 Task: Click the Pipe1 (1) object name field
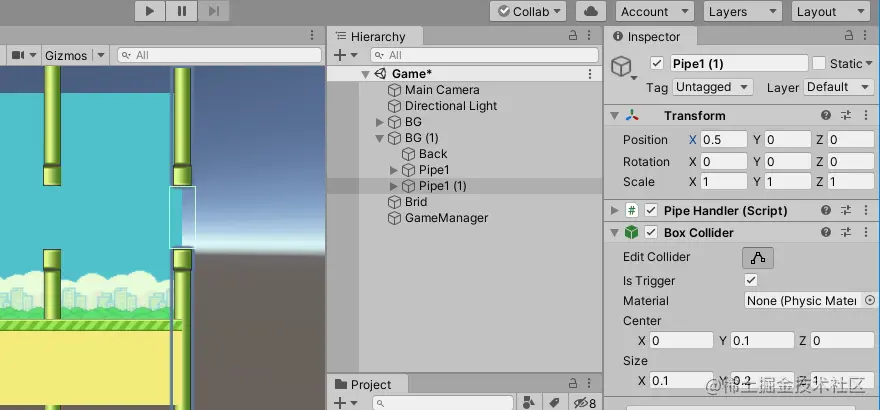pos(739,63)
